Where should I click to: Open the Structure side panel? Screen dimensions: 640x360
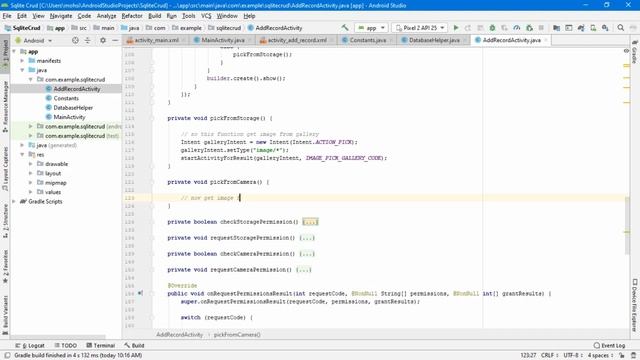pyautogui.click(x=5, y=221)
